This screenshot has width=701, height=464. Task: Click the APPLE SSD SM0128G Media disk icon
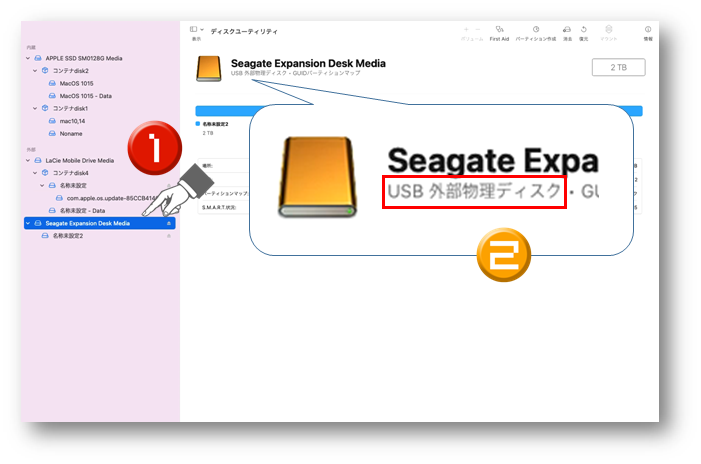pyautogui.click(x=38, y=58)
